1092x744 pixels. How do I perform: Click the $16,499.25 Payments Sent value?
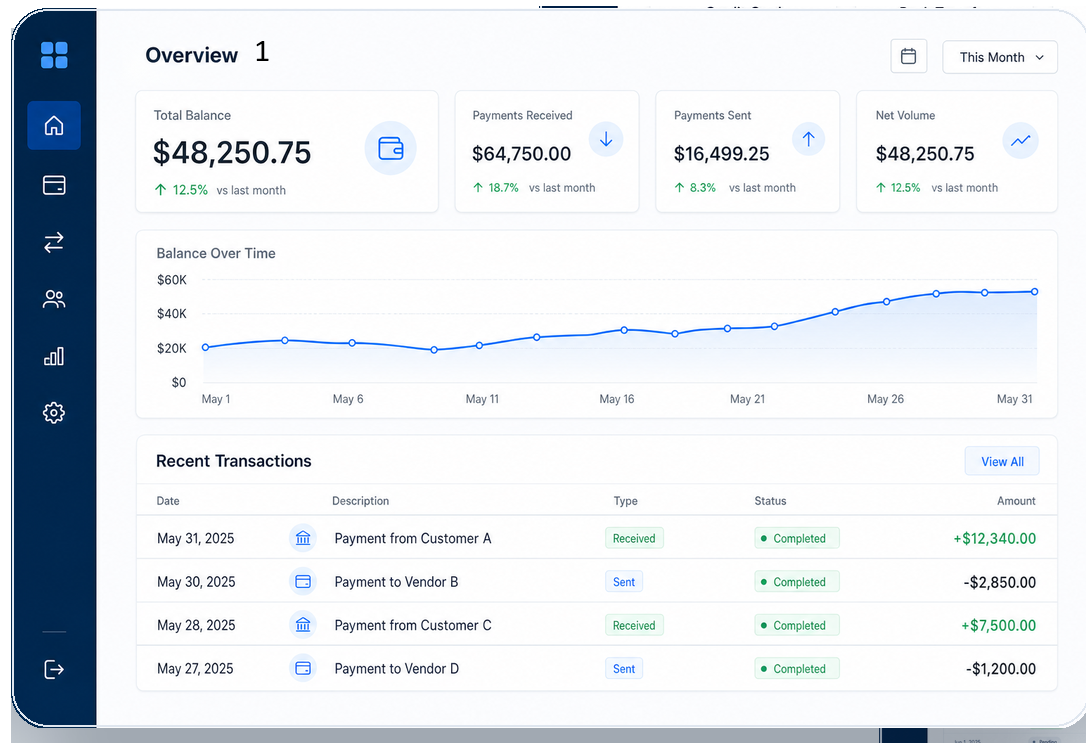[x=722, y=154]
